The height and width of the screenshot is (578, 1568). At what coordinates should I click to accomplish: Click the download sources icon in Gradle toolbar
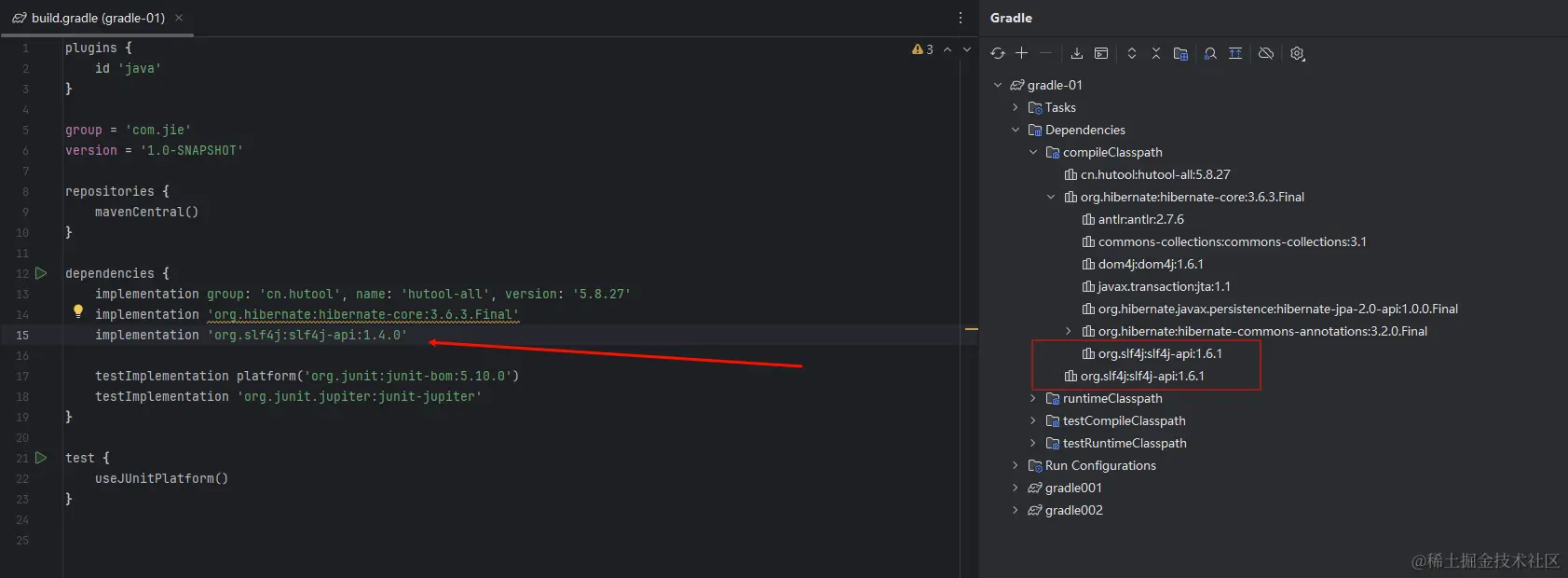click(1077, 53)
